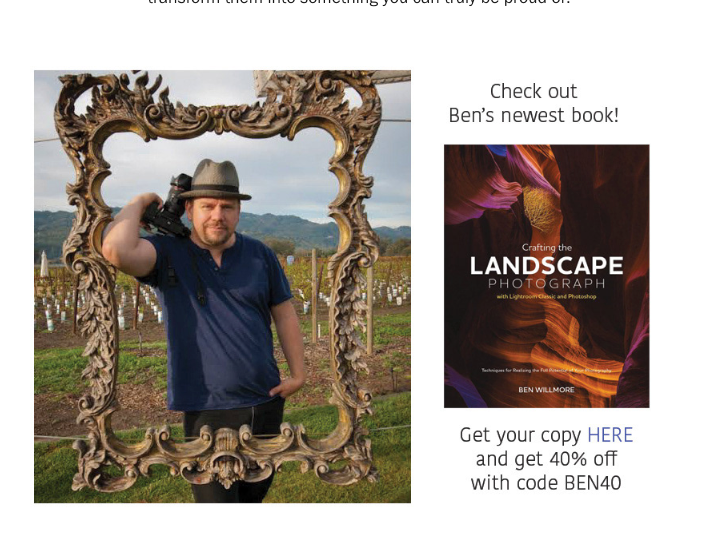Click the 'Ben's newest book!' text line
Viewport: 723px width, 542px height.
coord(533,115)
